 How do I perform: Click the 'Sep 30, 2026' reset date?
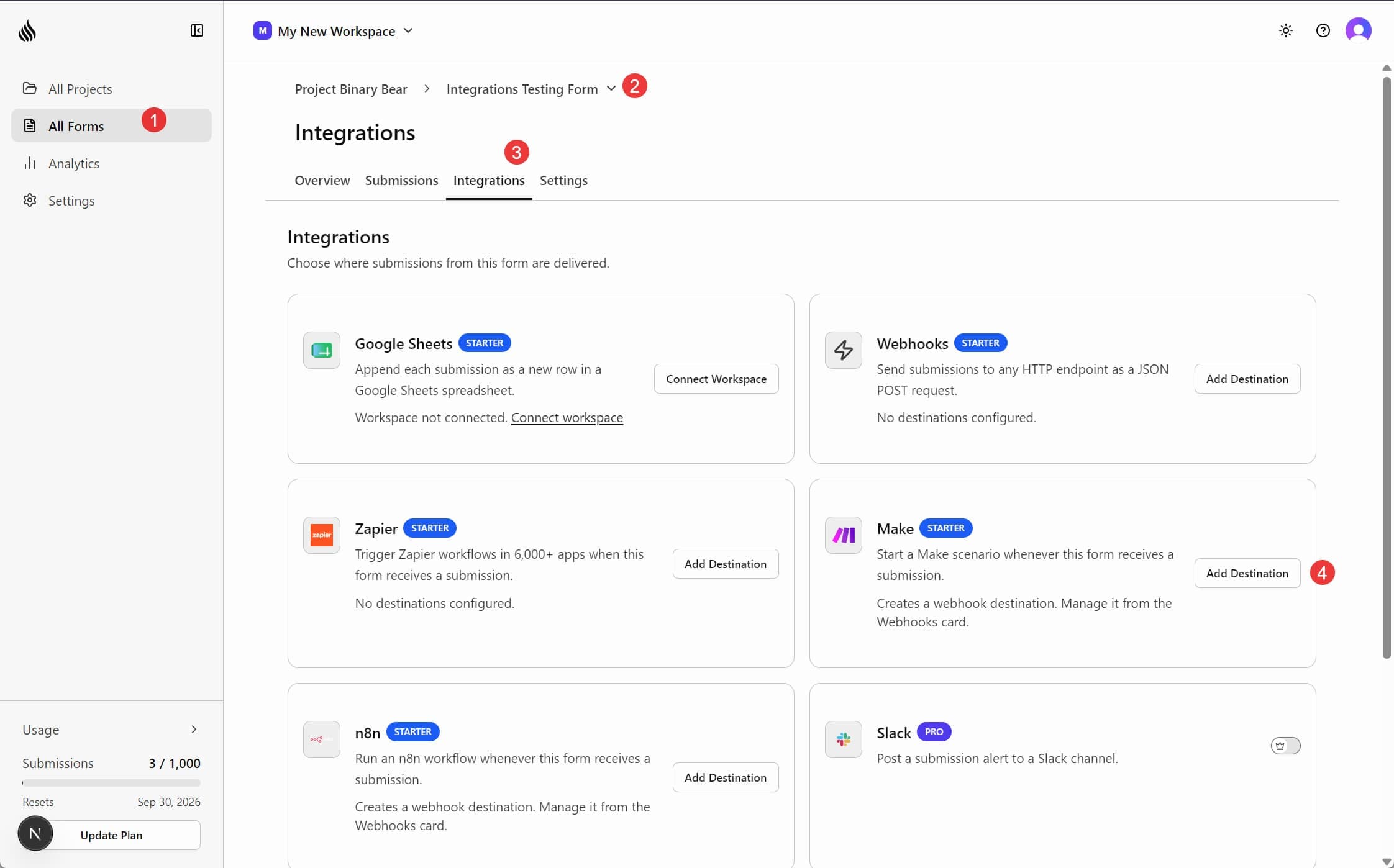pyautogui.click(x=169, y=802)
